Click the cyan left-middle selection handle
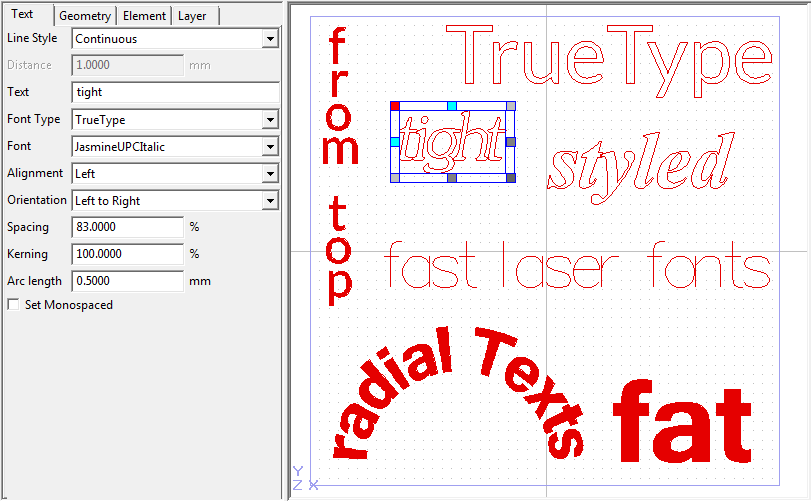 click(x=395, y=142)
